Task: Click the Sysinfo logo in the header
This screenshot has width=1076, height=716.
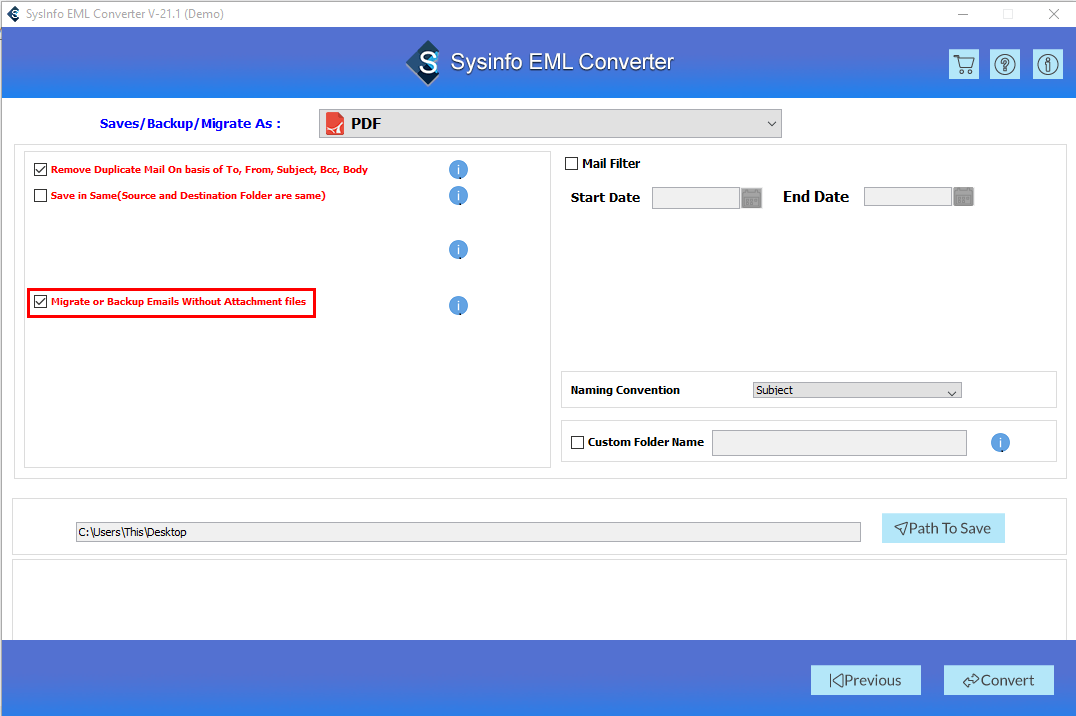Action: [x=425, y=62]
